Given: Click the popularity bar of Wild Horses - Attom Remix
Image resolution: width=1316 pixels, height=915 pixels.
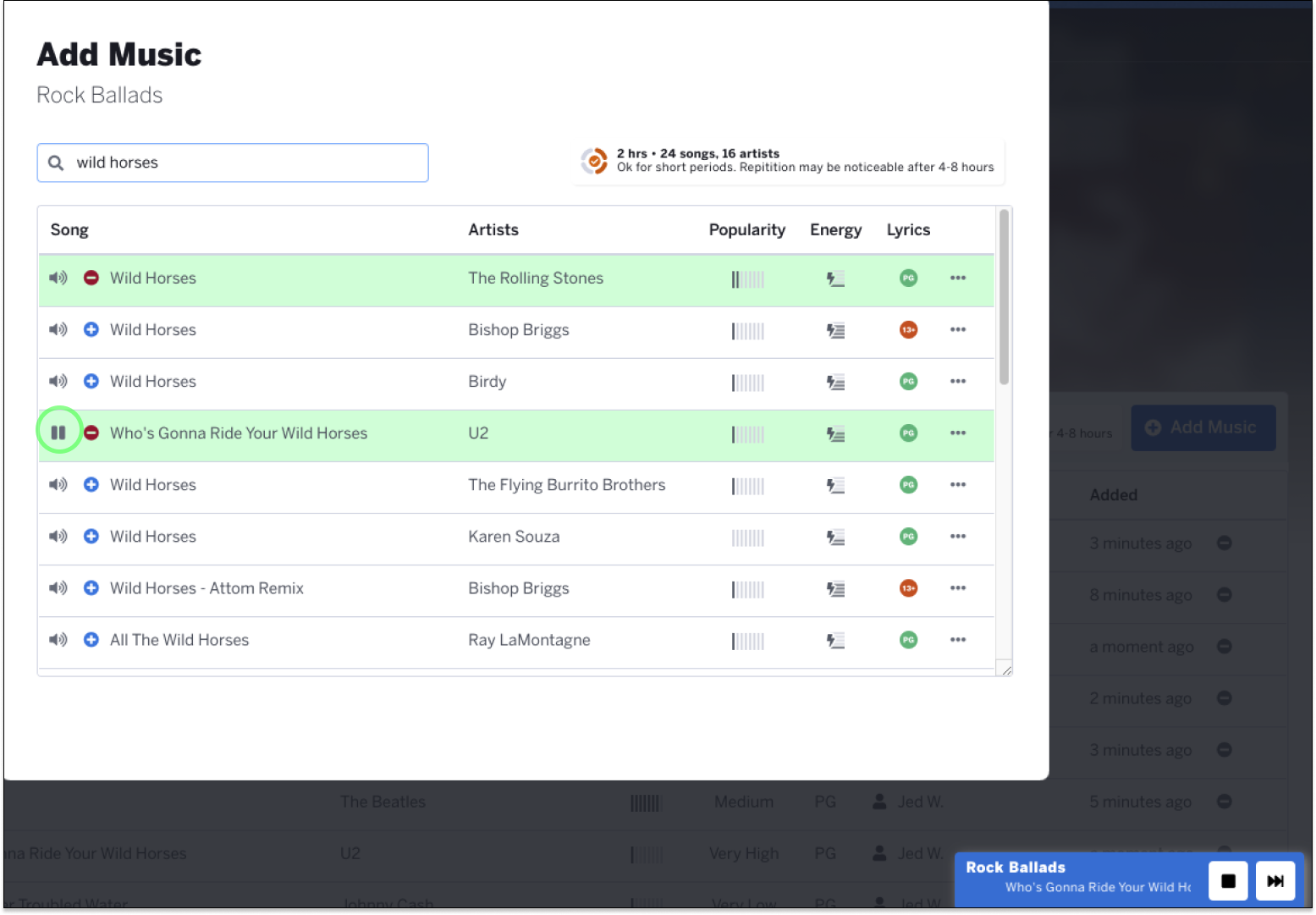Looking at the screenshot, I should (748, 589).
